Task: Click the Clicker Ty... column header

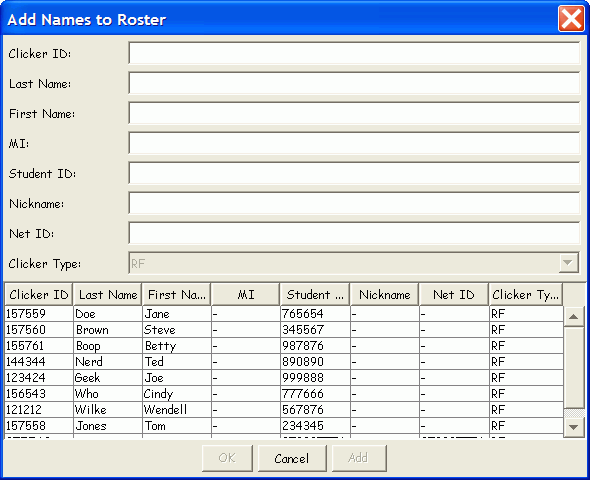Action: click(526, 295)
